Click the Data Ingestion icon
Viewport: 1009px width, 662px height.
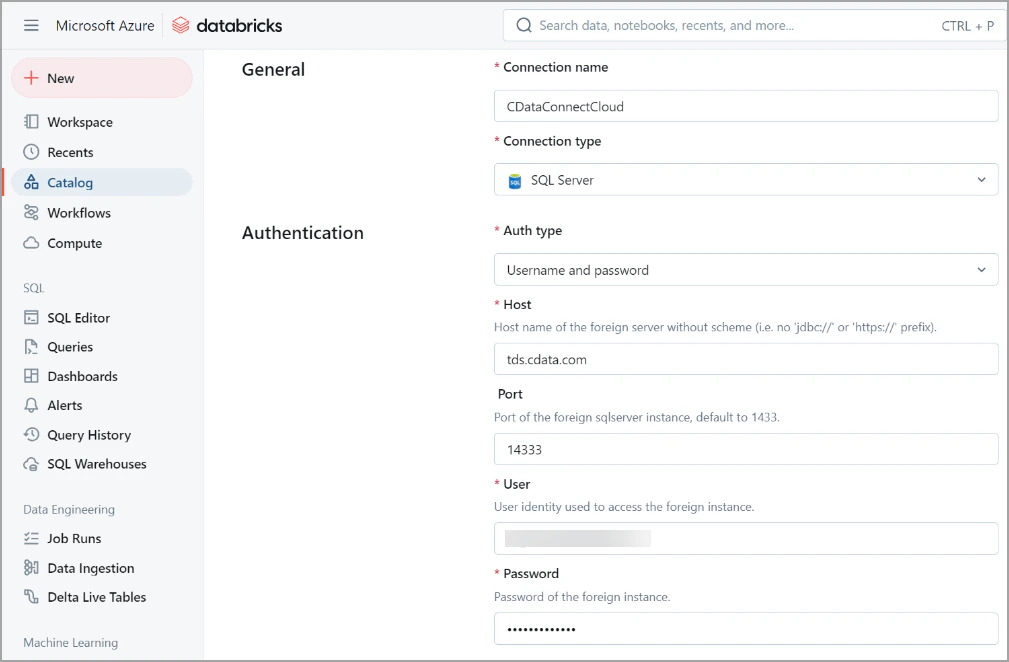coord(31,567)
